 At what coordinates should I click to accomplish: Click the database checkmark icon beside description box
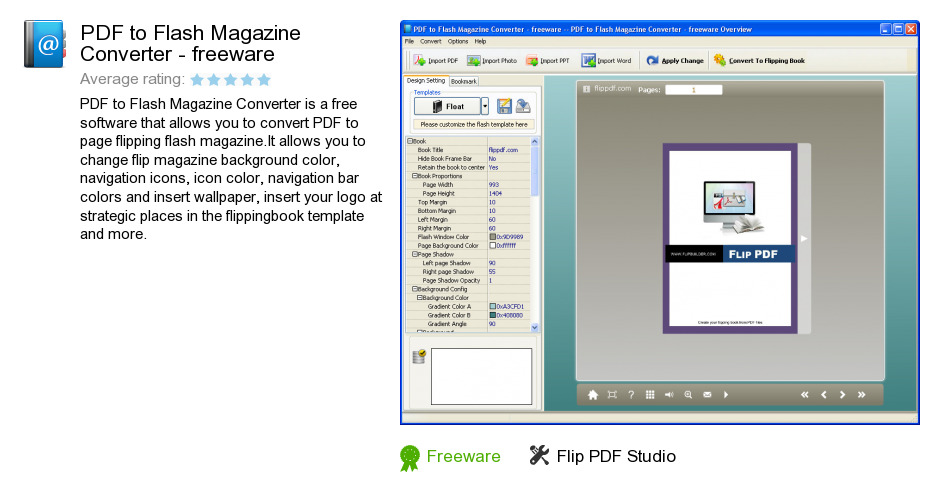coord(419,357)
